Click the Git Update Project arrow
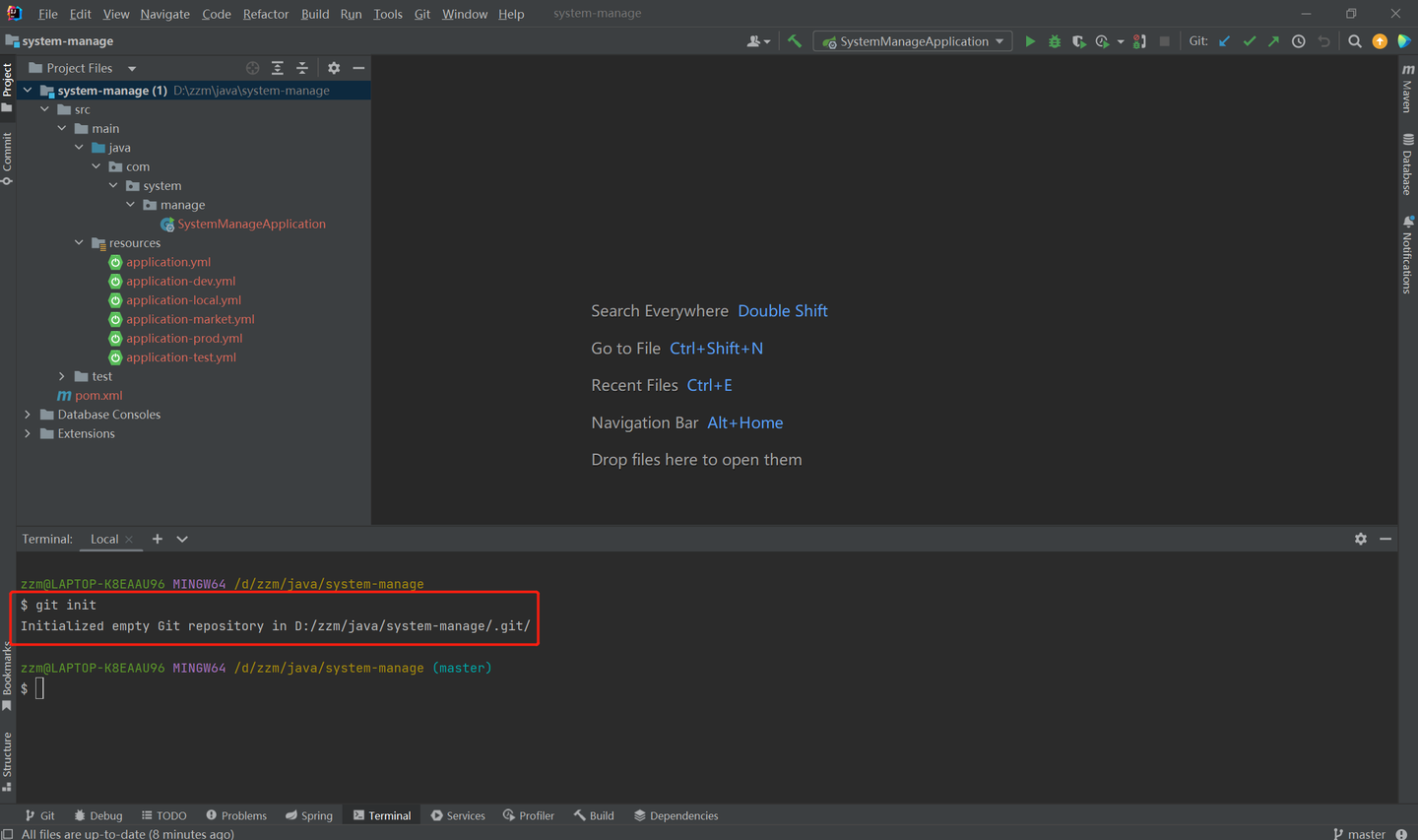The height and width of the screenshot is (840, 1418). [x=1224, y=41]
